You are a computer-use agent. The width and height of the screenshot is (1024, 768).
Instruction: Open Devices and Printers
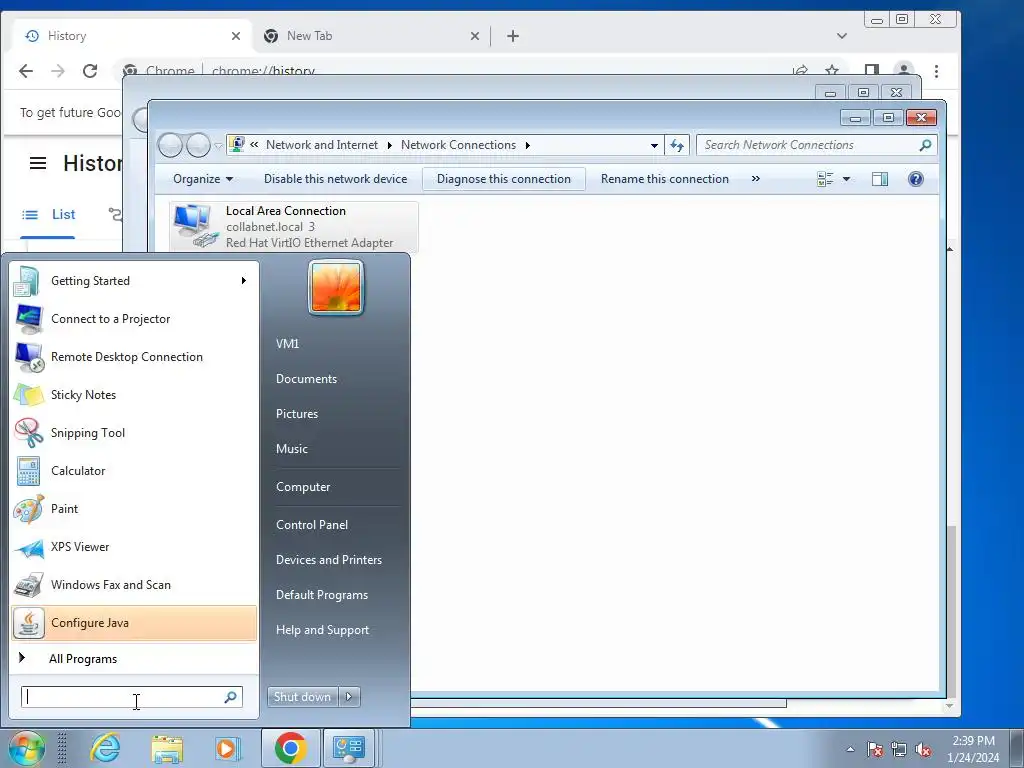[x=328, y=560]
